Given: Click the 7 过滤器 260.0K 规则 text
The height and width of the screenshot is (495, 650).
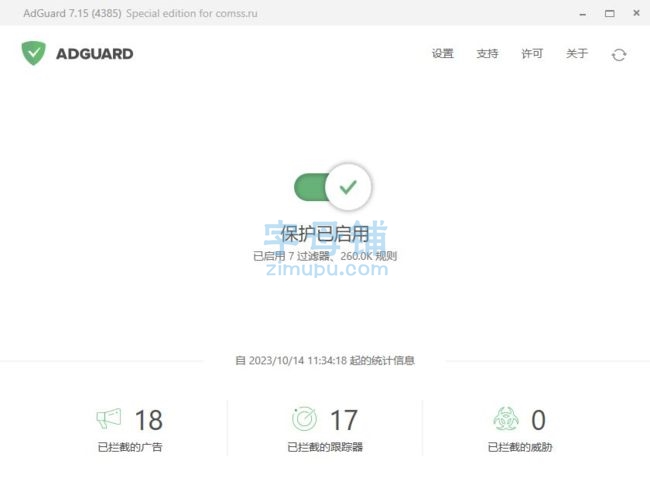Looking at the screenshot, I should point(325,256).
